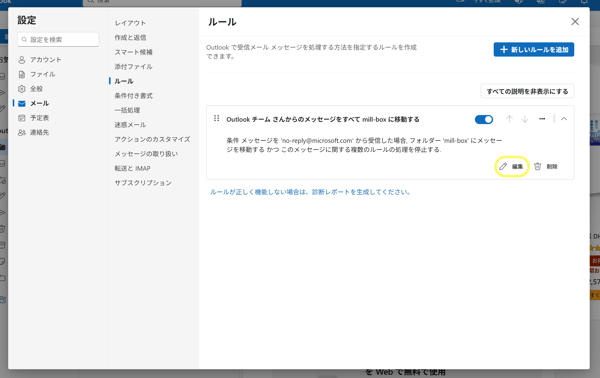Open 迷惑メール mail settings

pos(130,125)
